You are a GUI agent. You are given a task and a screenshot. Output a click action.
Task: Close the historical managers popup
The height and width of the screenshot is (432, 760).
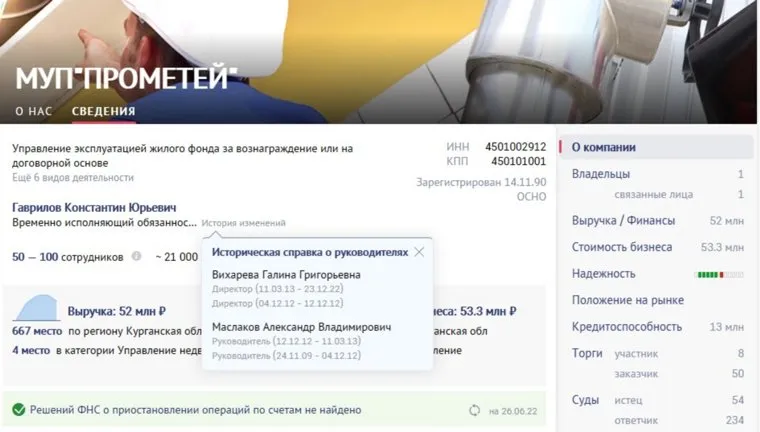(419, 252)
